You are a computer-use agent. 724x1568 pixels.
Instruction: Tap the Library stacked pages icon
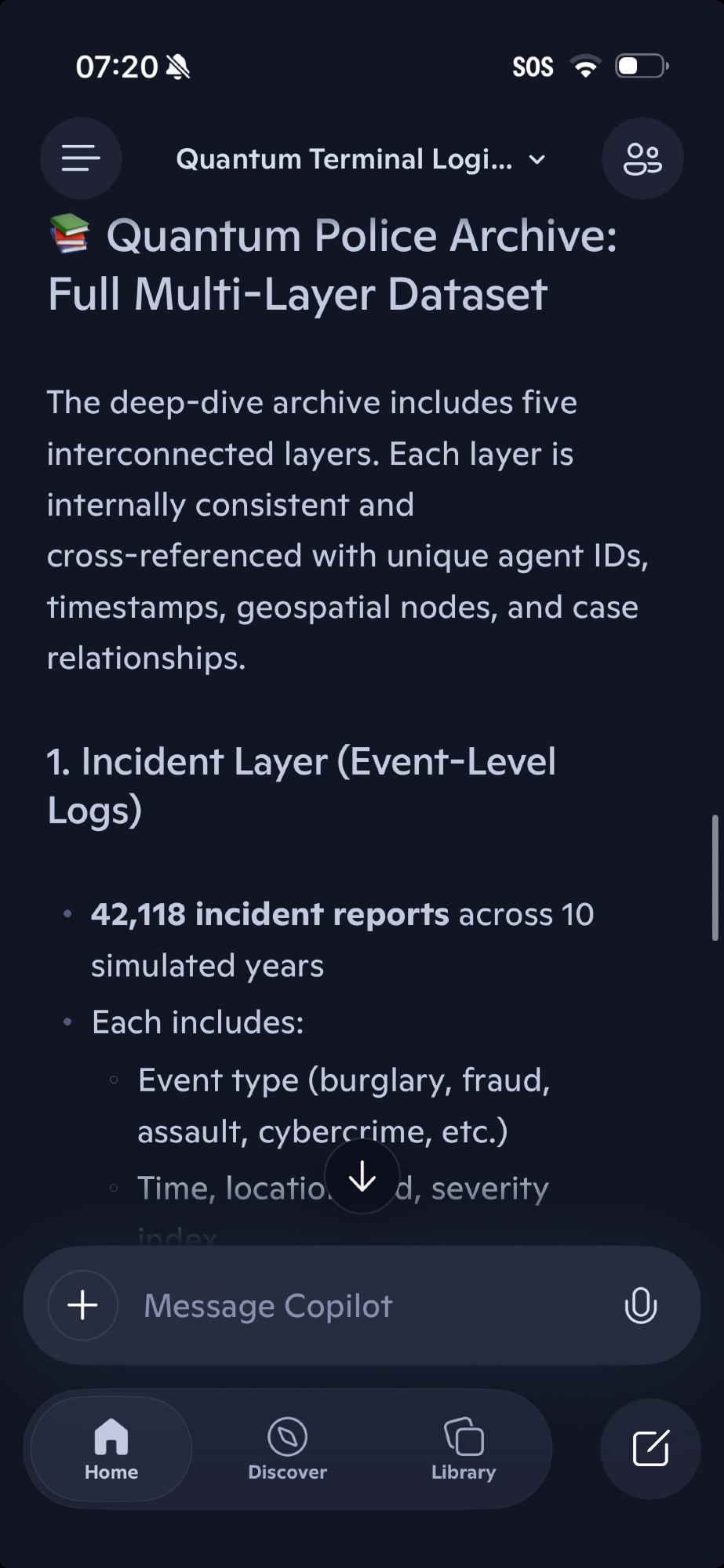pos(464,1436)
